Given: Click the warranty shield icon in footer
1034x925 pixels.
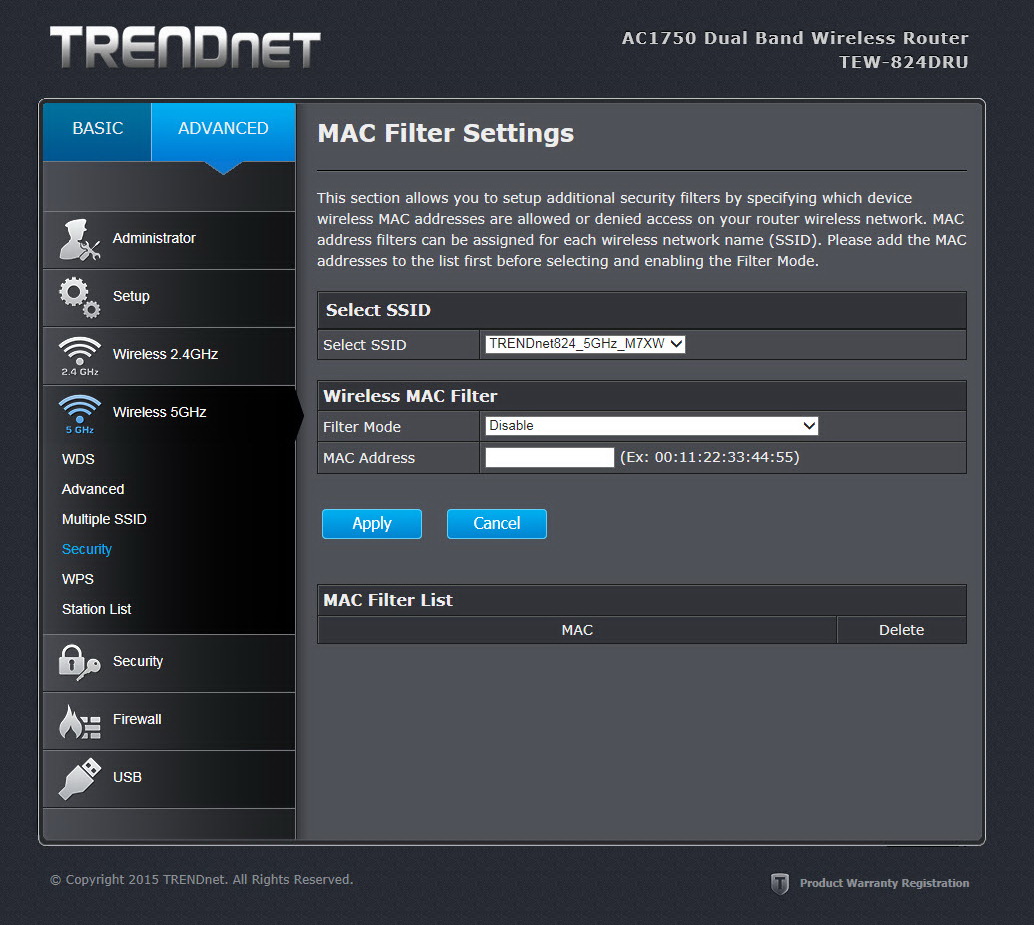Looking at the screenshot, I should 779,883.
